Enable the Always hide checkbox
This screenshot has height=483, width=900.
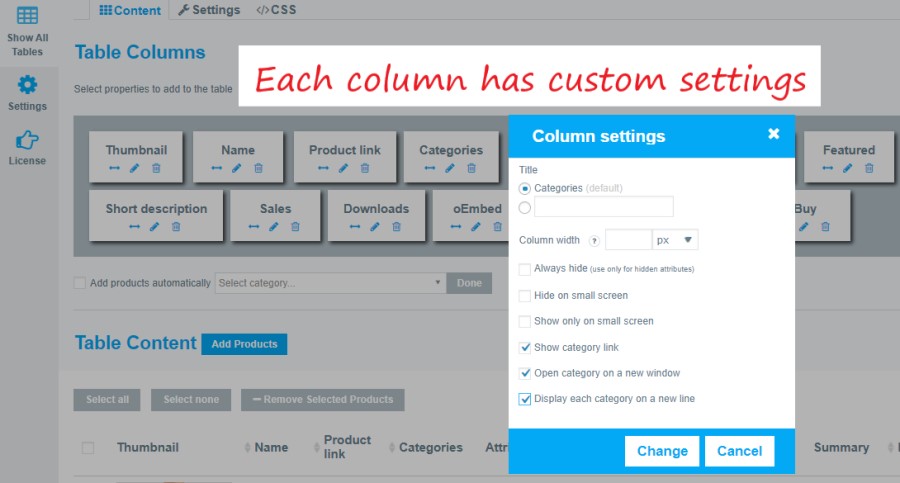tap(525, 270)
